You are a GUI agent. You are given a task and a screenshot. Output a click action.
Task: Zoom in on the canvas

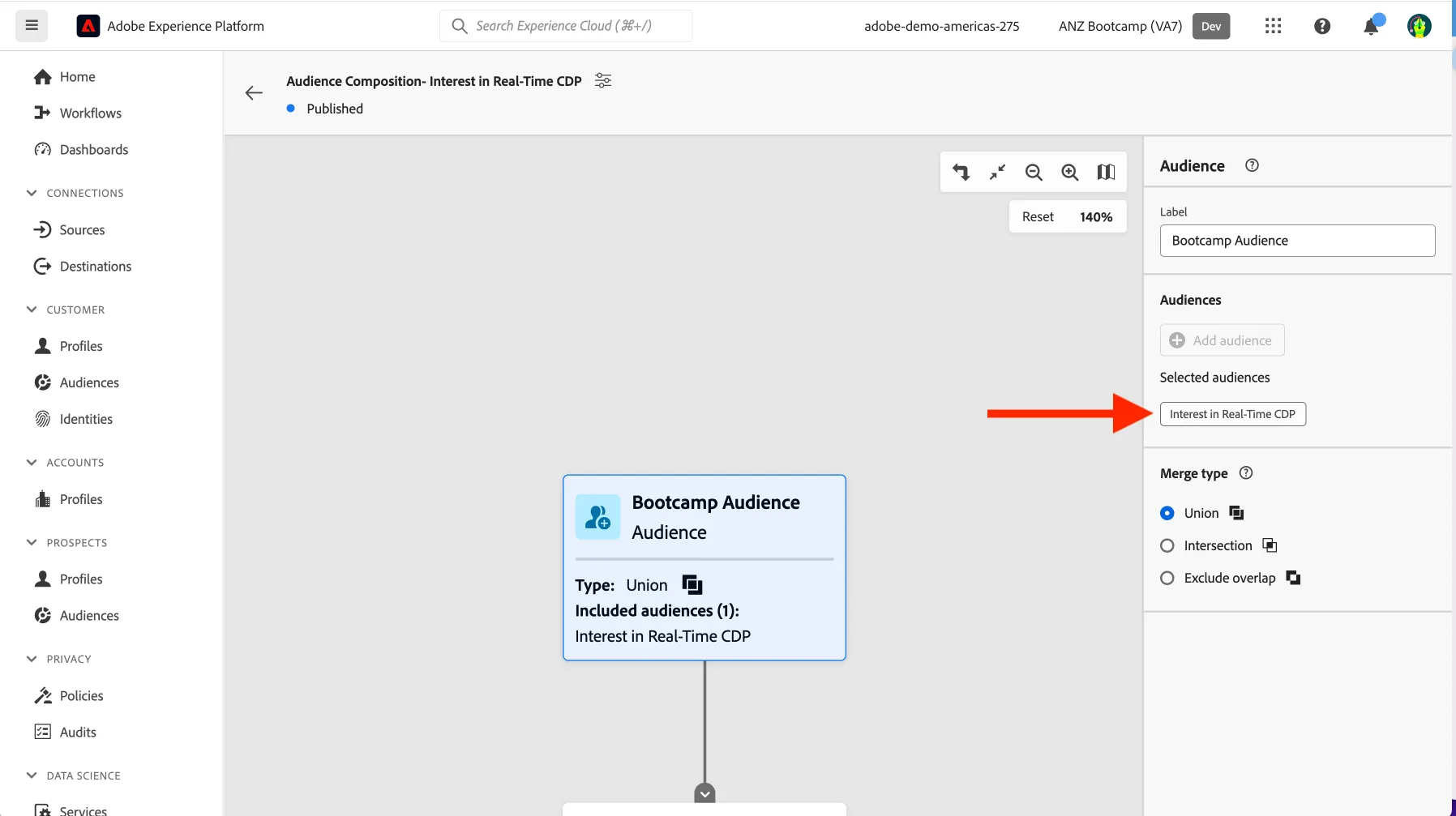[1070, 172]
